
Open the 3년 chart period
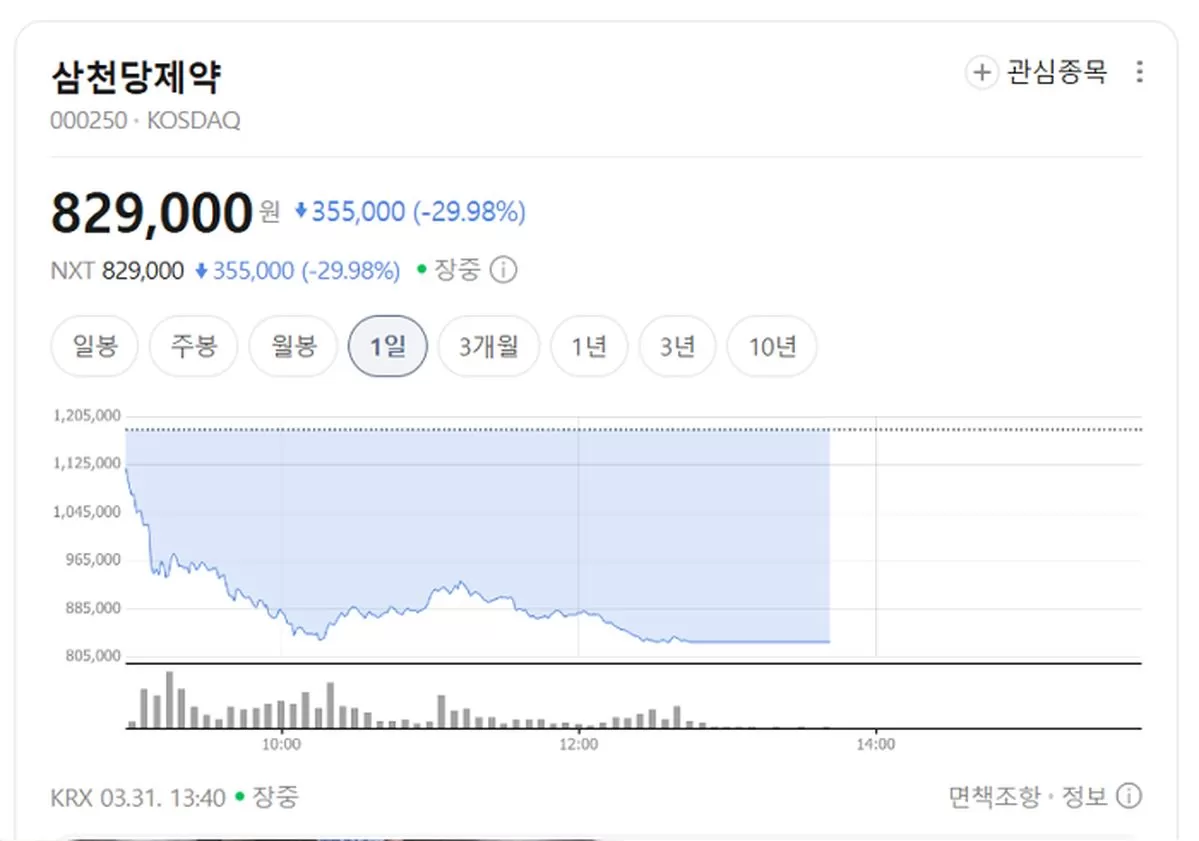[677, 345]
